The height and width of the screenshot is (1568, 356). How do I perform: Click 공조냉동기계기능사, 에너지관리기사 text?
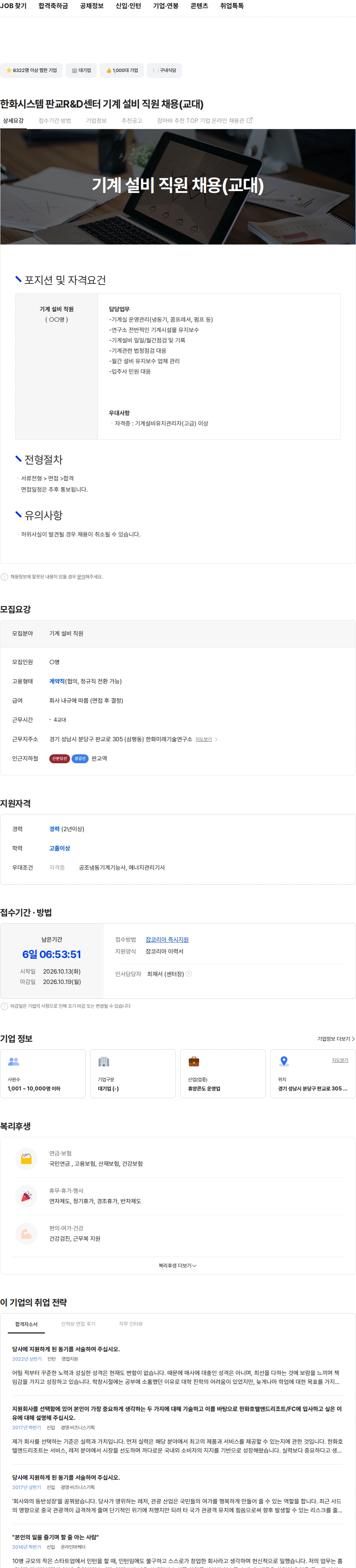tap(122, 867)
